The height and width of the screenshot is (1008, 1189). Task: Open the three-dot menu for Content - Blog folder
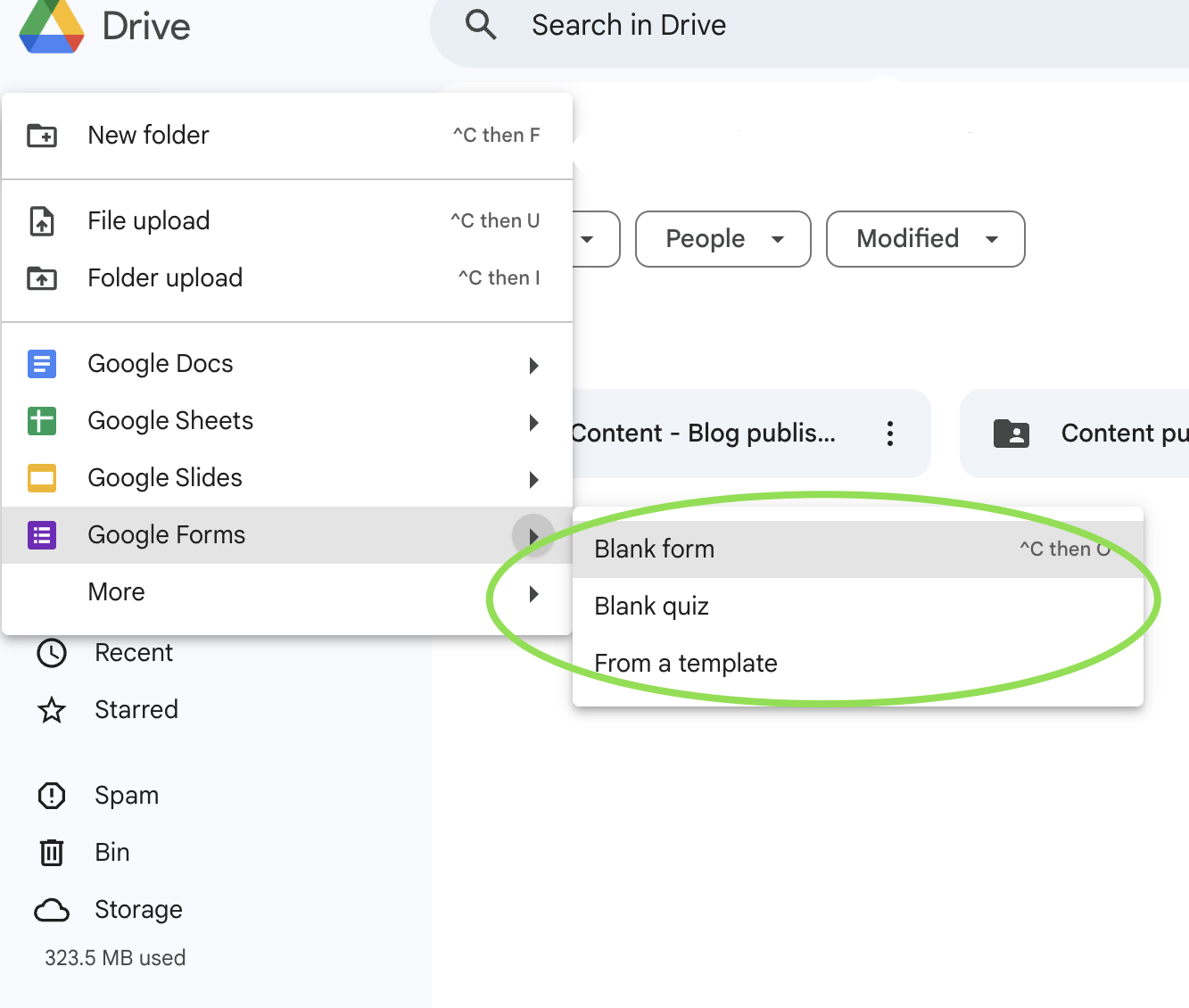click(889, 434)
